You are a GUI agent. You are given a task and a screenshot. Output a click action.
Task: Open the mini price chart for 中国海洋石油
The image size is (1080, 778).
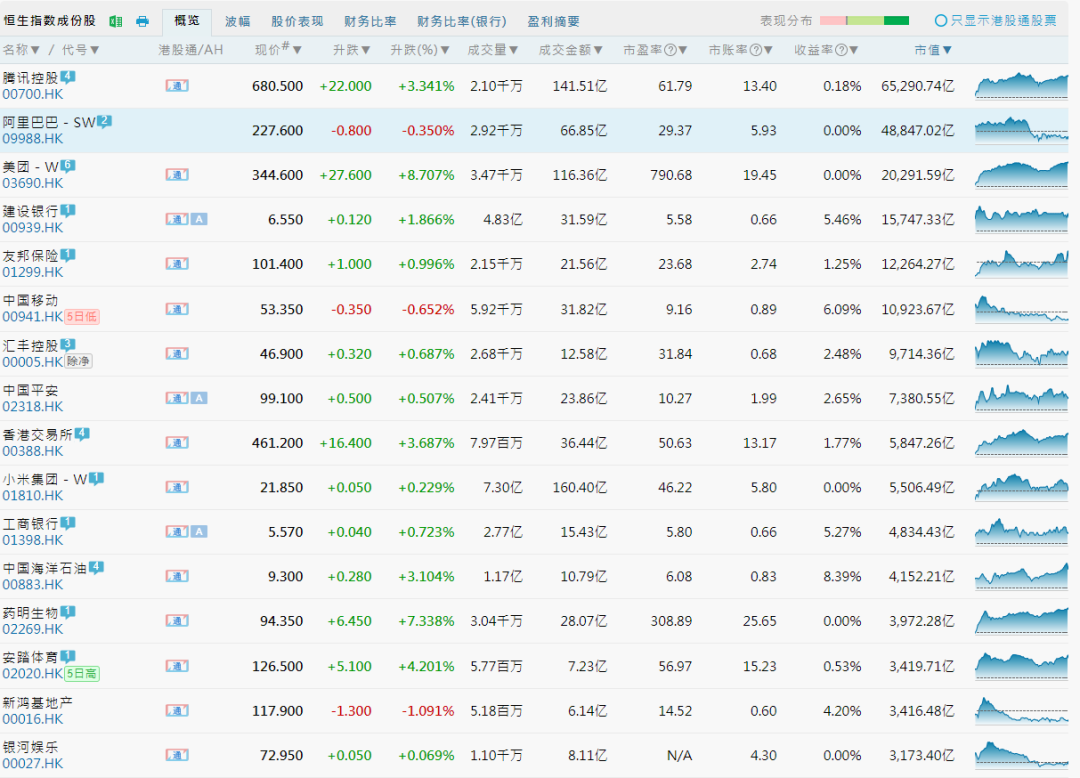pos(1021,576)
